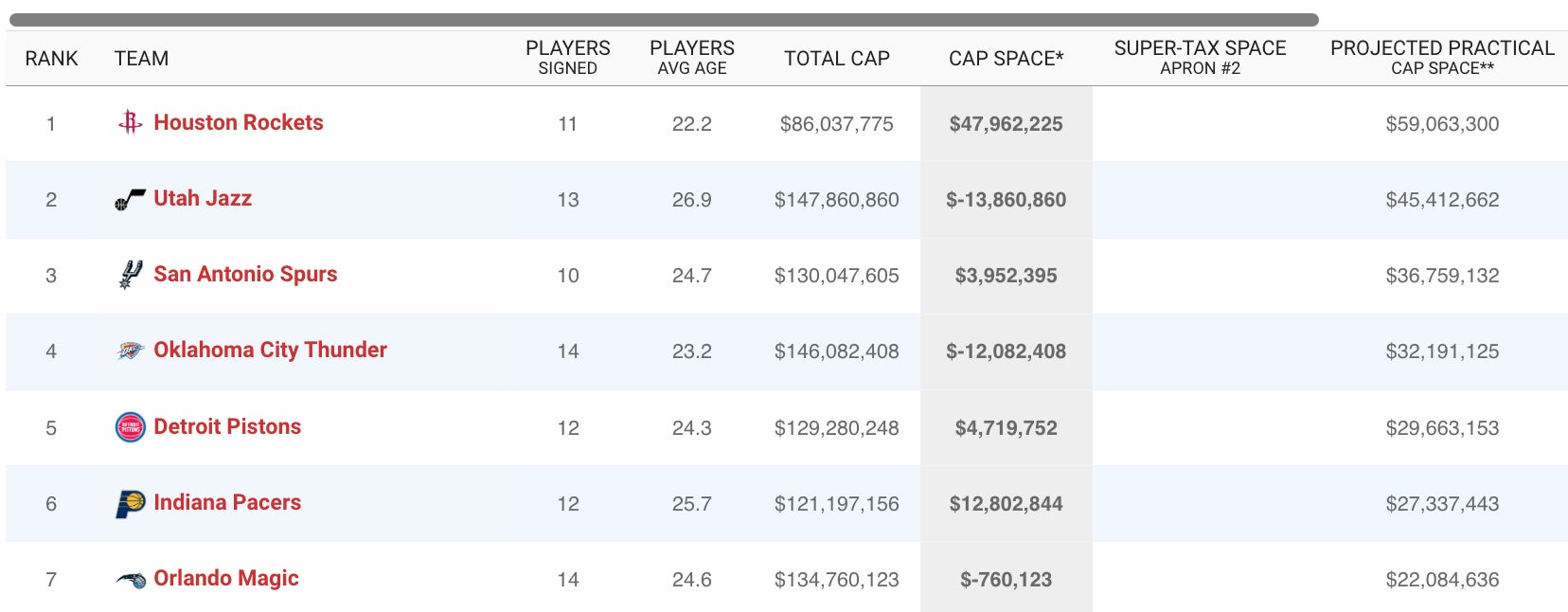Click the horizontal scrollbar above the table

[663, 20]
